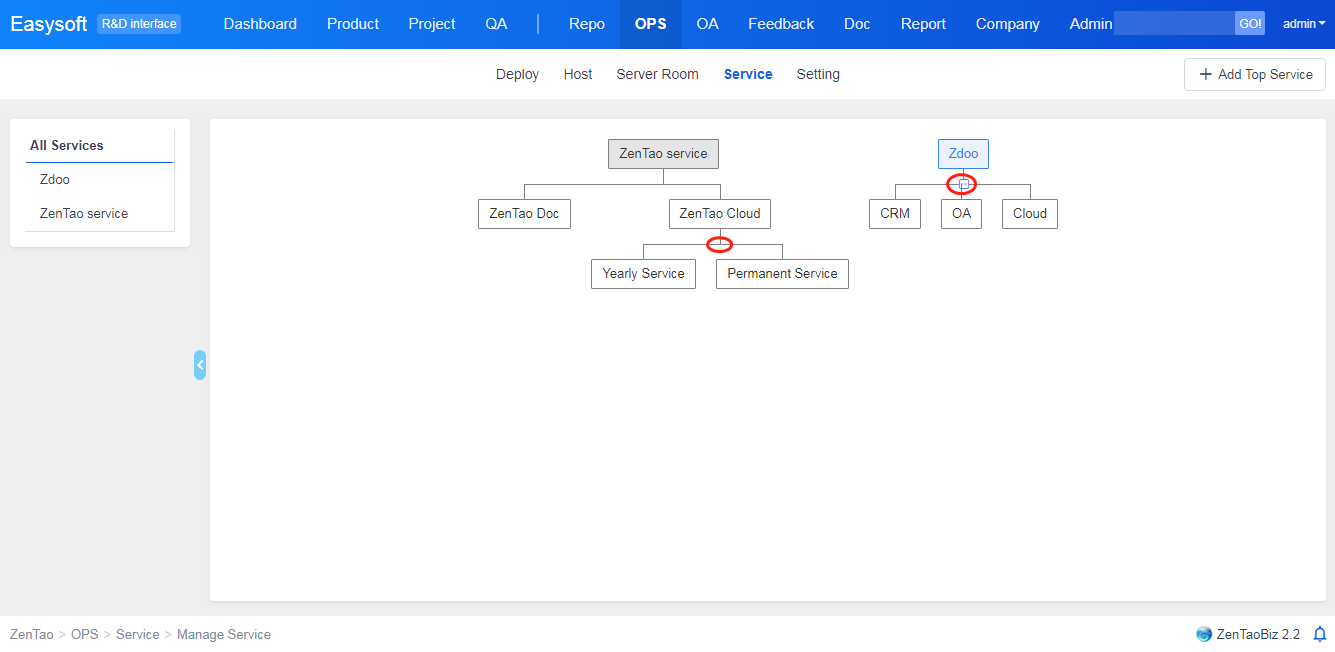Viewport: 1335px width, 652px height.
Task: Click the Add Top Service button
Action: (x=1255, y=74)
